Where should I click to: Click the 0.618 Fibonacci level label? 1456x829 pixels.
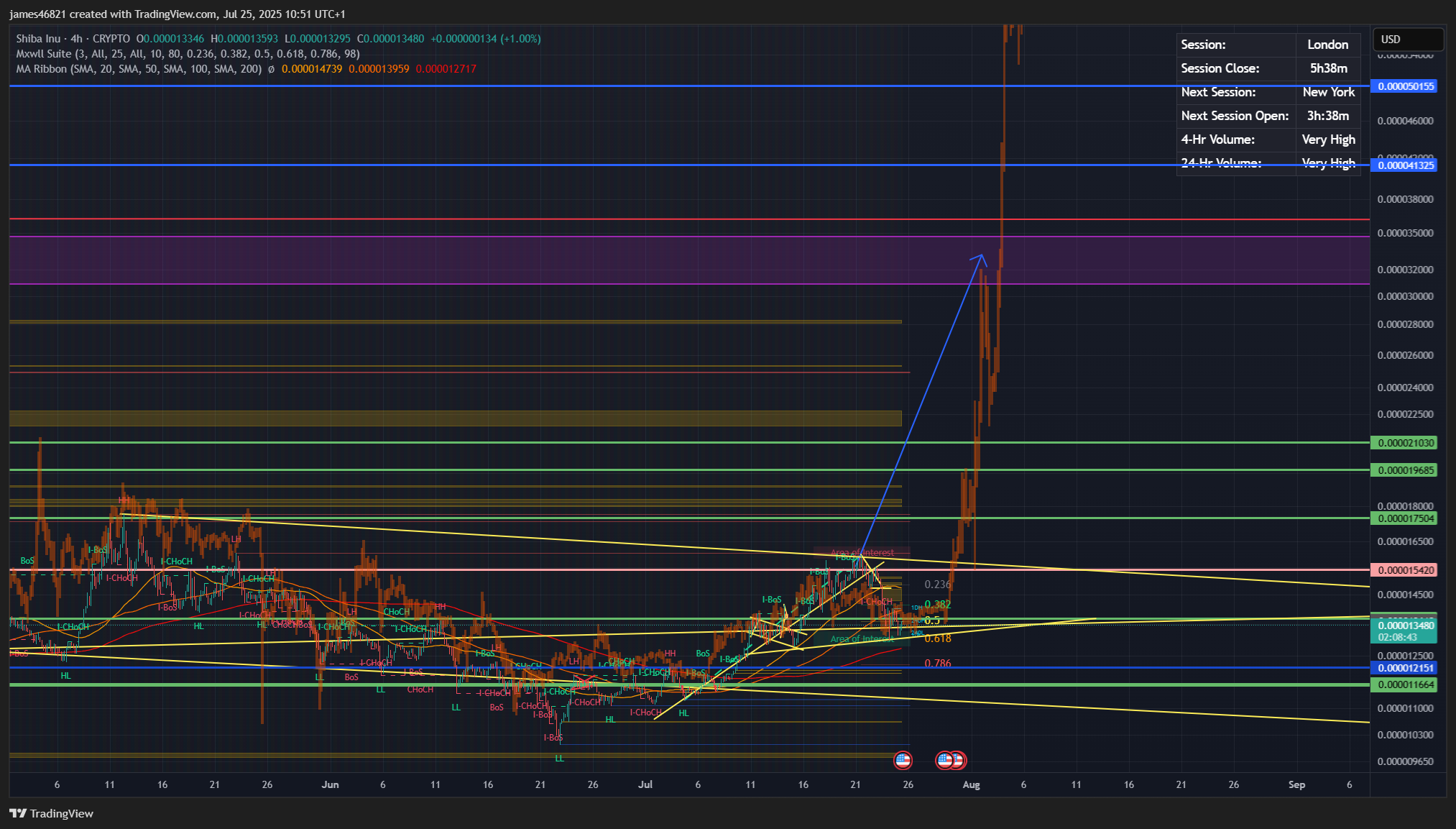(937, 638)
